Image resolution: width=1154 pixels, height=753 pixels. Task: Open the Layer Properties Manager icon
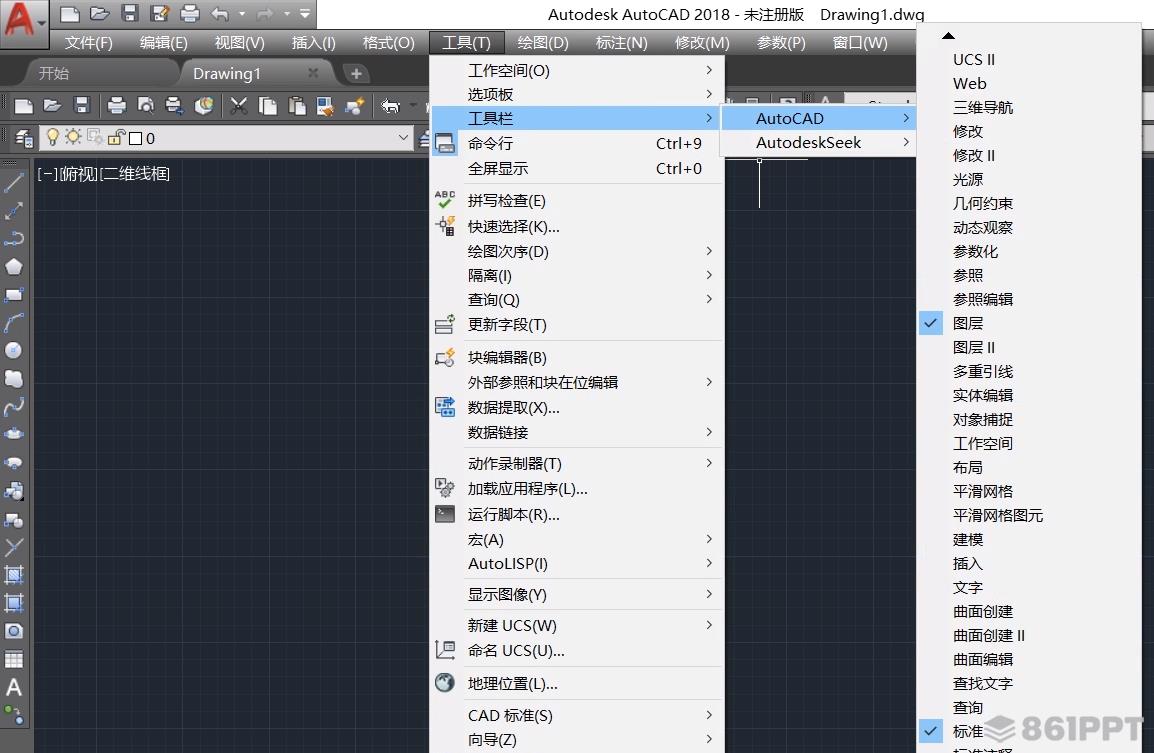pyautogui.click(x=24, y=138)
